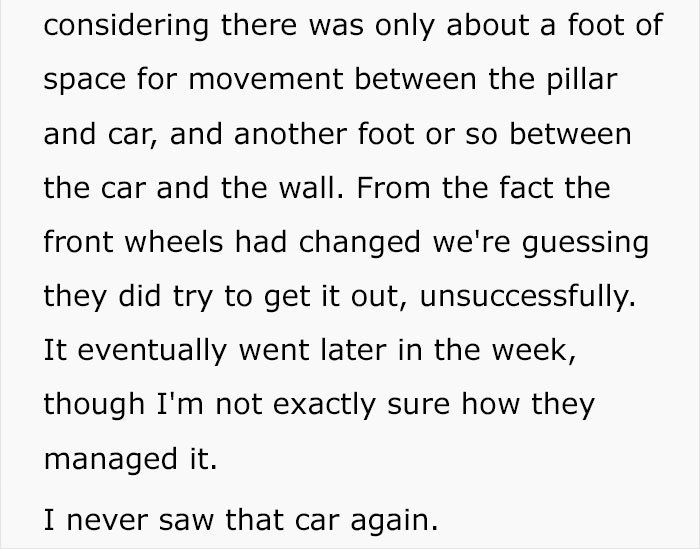This screenshot has height=549, width=700.
Task: Click the word "exactly" in the paragraph
Action: (324, 405)
